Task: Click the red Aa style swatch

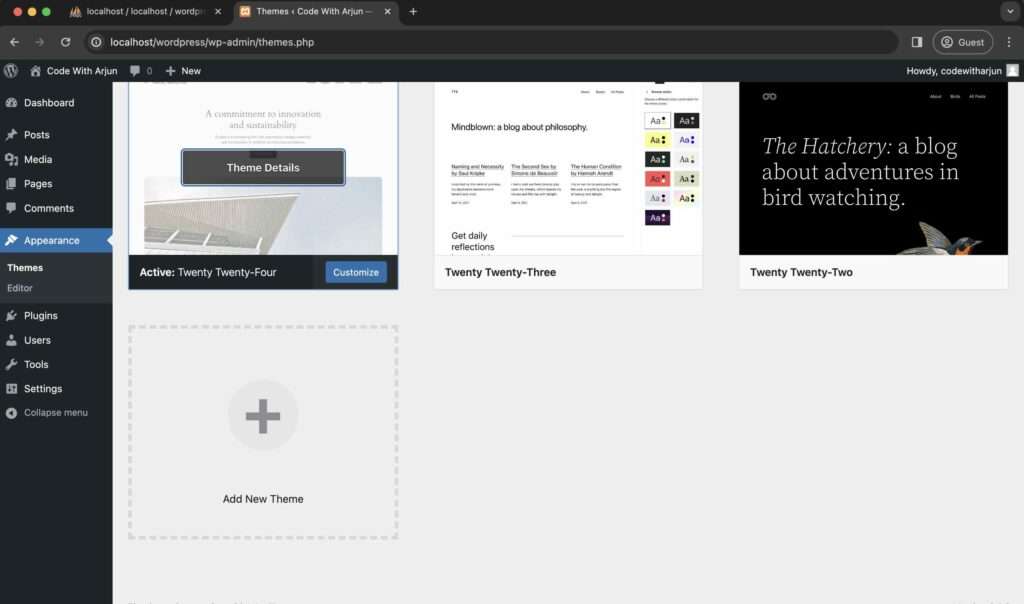Action: 657,179
